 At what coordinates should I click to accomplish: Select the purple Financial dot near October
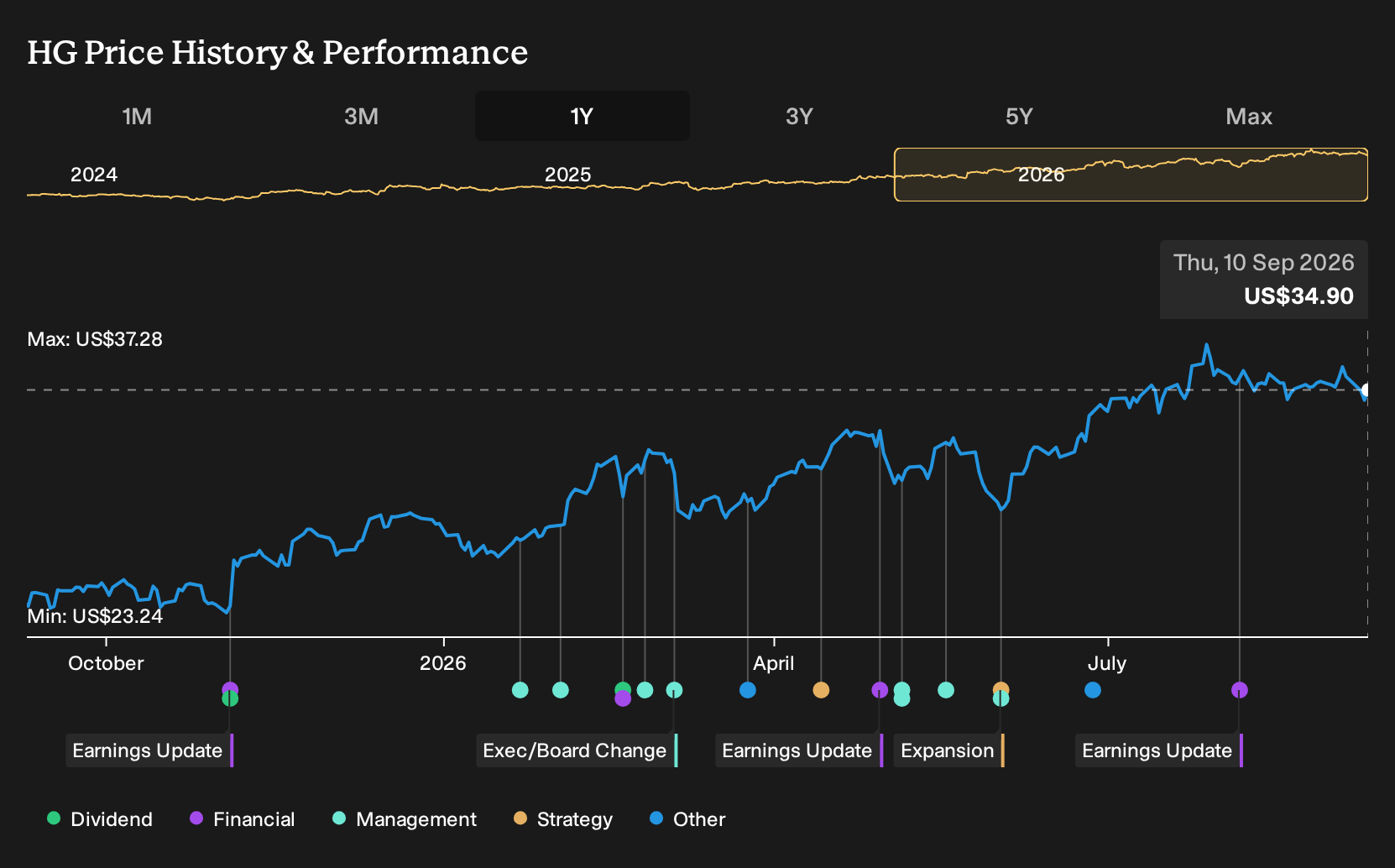point(230,689)
